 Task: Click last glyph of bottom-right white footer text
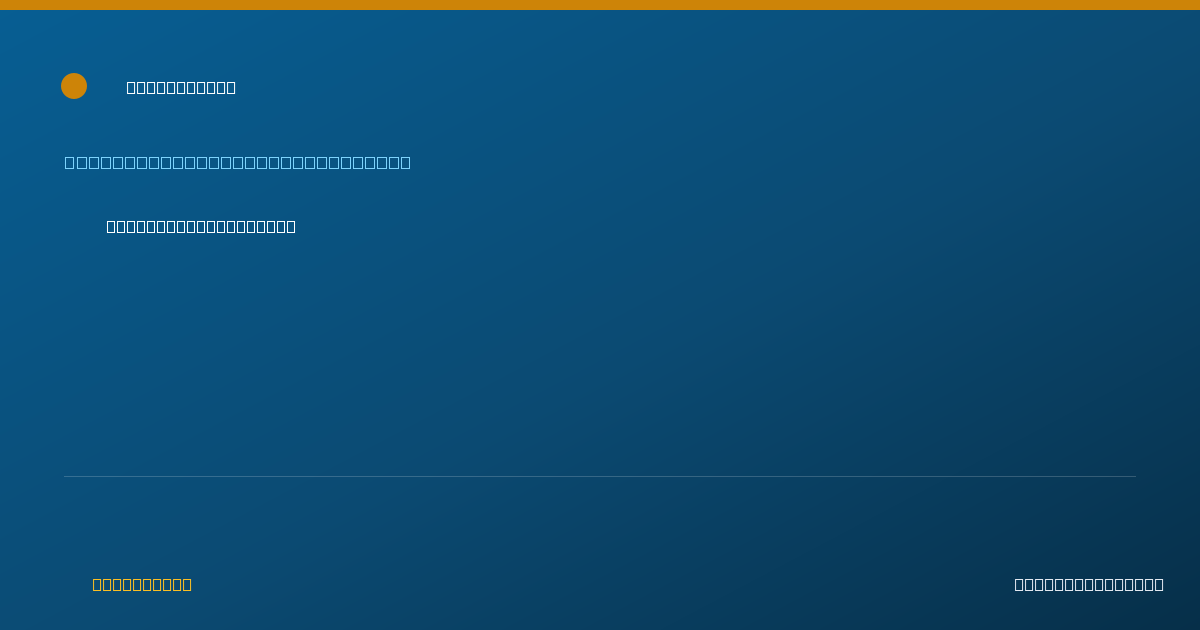tap(1159, 584)
